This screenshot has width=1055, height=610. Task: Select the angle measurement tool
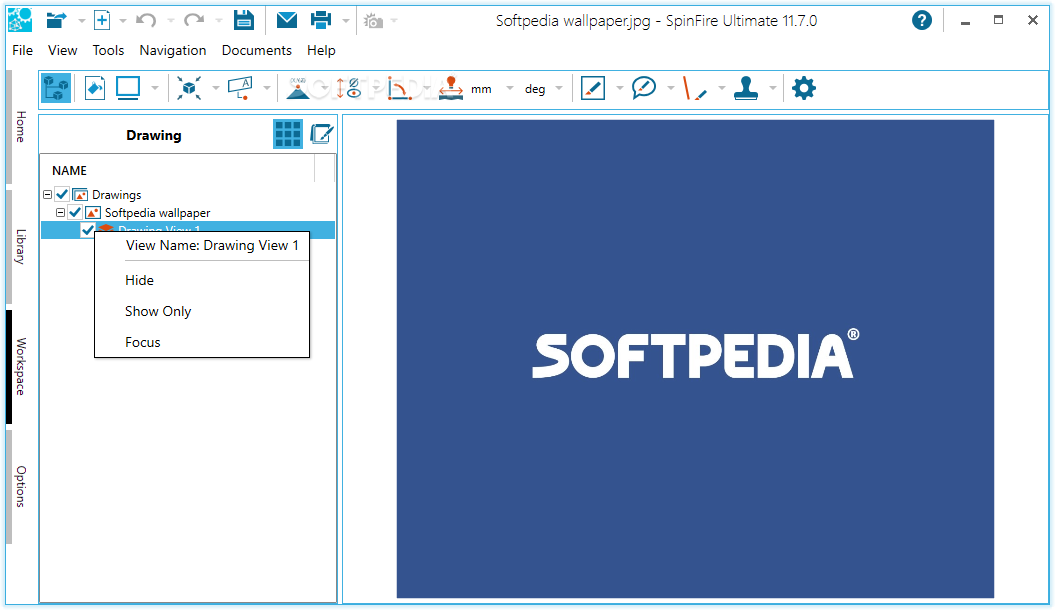[399, 88]
